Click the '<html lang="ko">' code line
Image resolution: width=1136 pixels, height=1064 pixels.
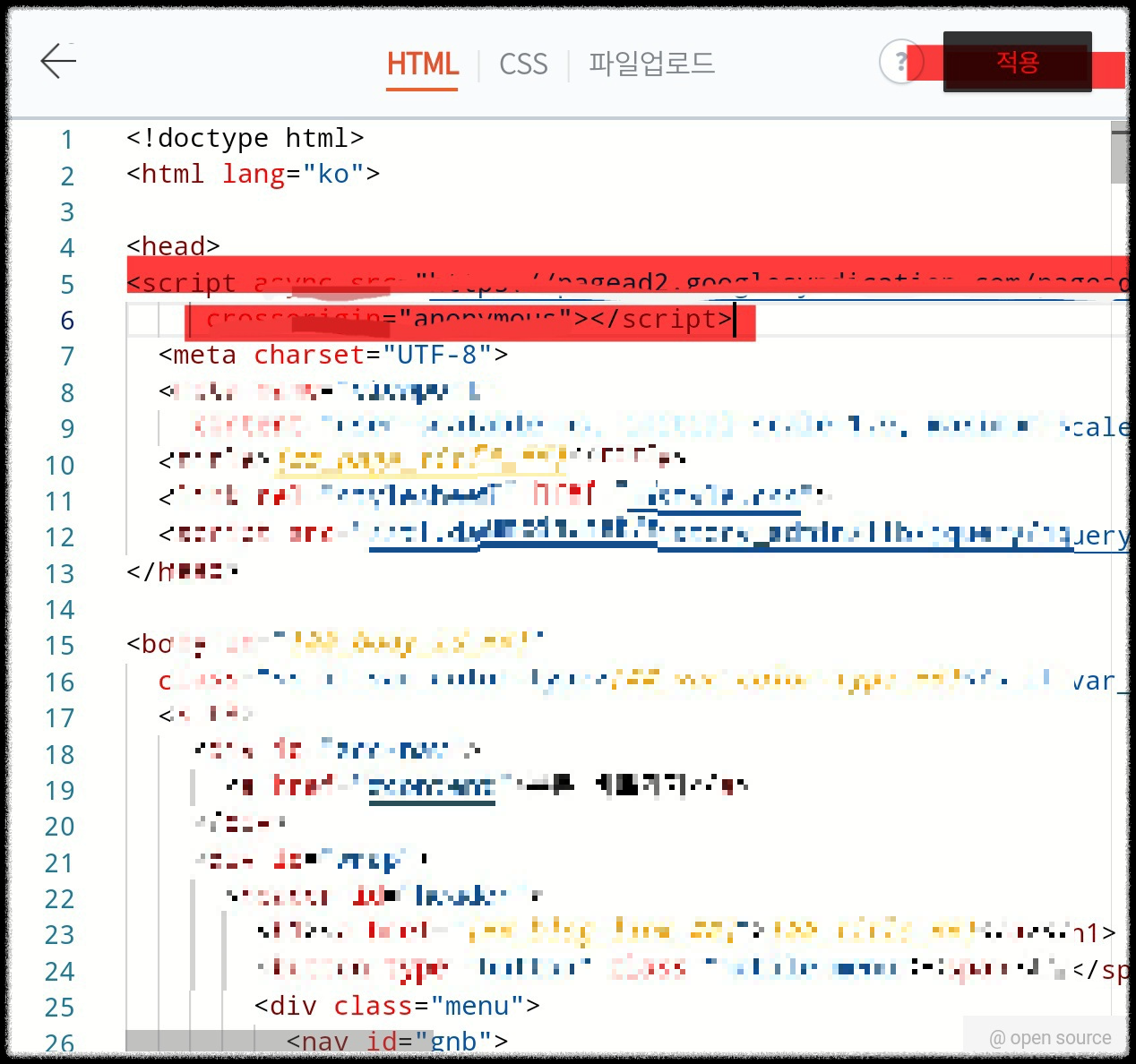[253, 174]
